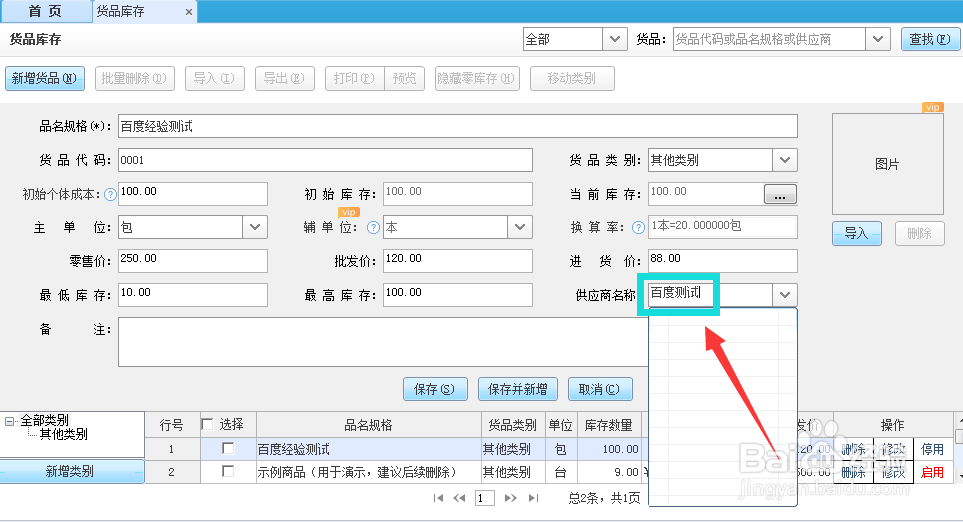
Task: Click the 初始个体成本 input field
Action: 193,194
